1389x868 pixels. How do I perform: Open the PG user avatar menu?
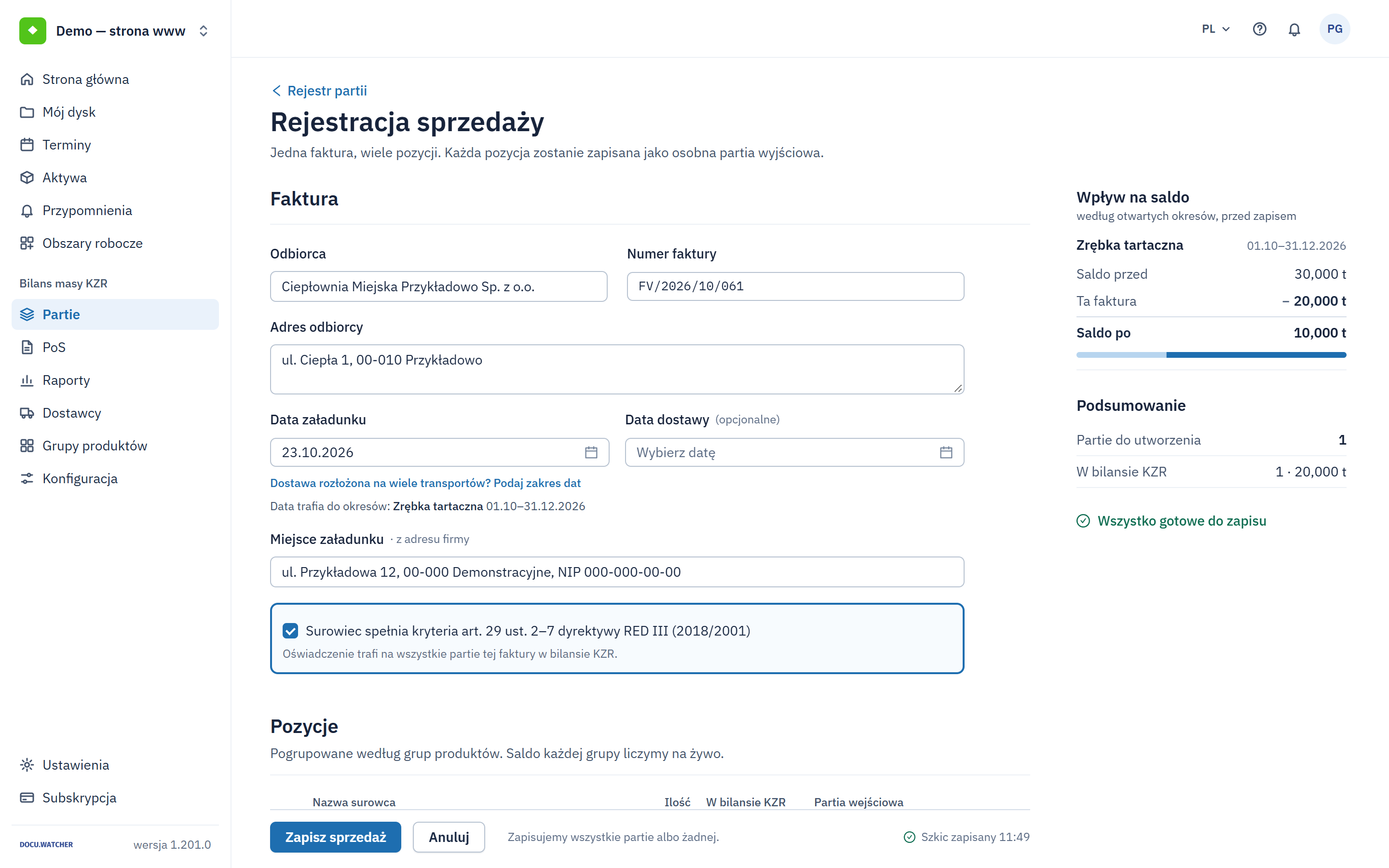(1335, 29)
